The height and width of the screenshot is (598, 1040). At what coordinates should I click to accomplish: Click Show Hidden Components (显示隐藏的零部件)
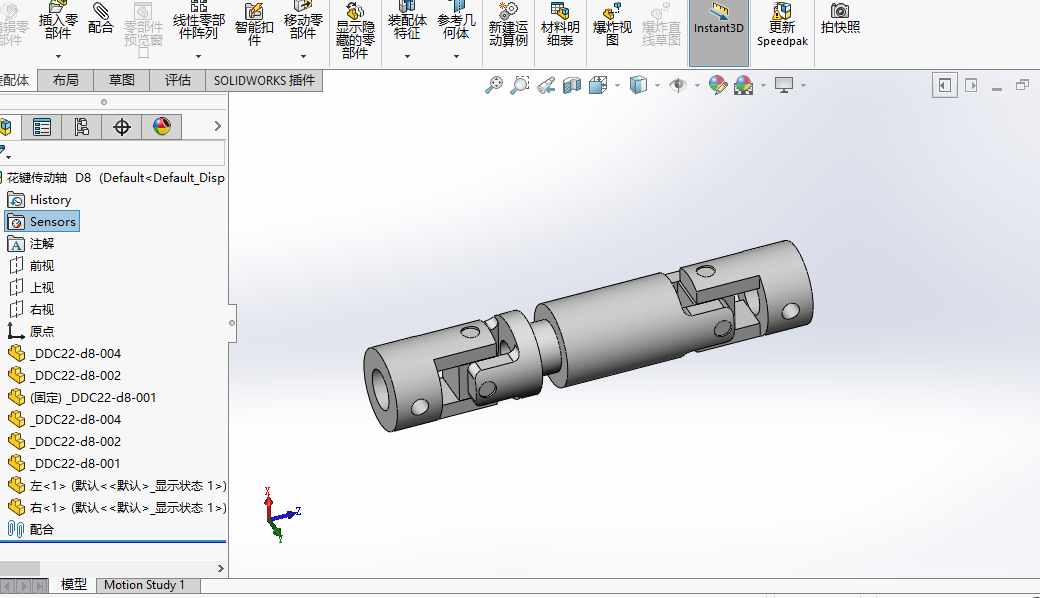(355, 30)
